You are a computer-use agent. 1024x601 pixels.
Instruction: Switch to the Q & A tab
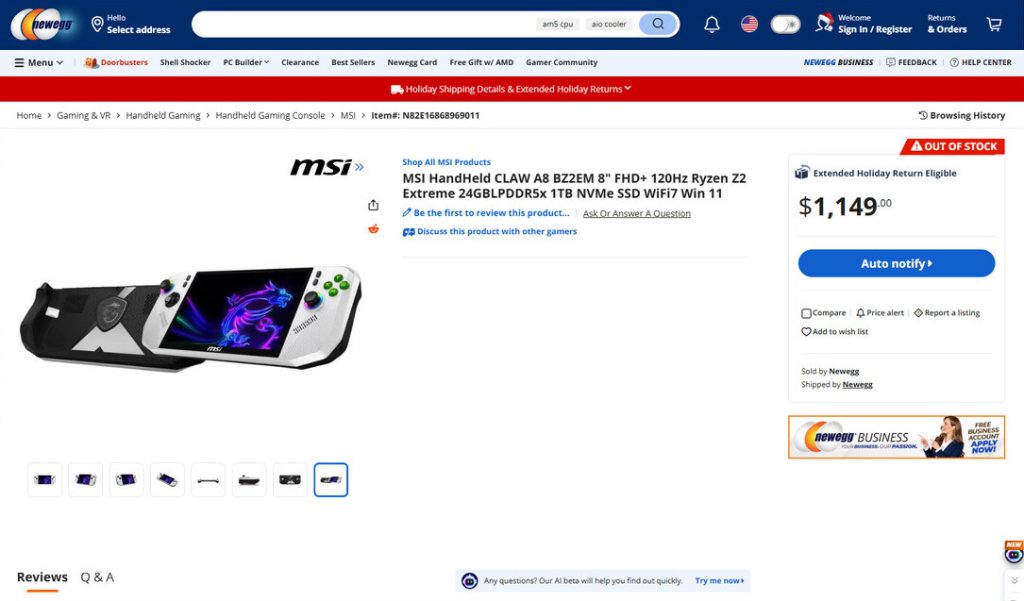coord(97,577)
